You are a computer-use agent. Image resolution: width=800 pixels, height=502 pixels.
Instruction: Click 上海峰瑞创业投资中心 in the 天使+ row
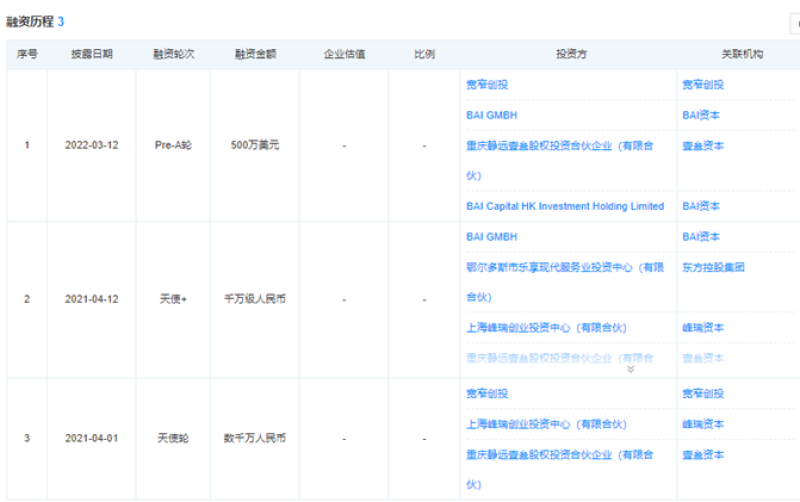click(x=545, y=328)
